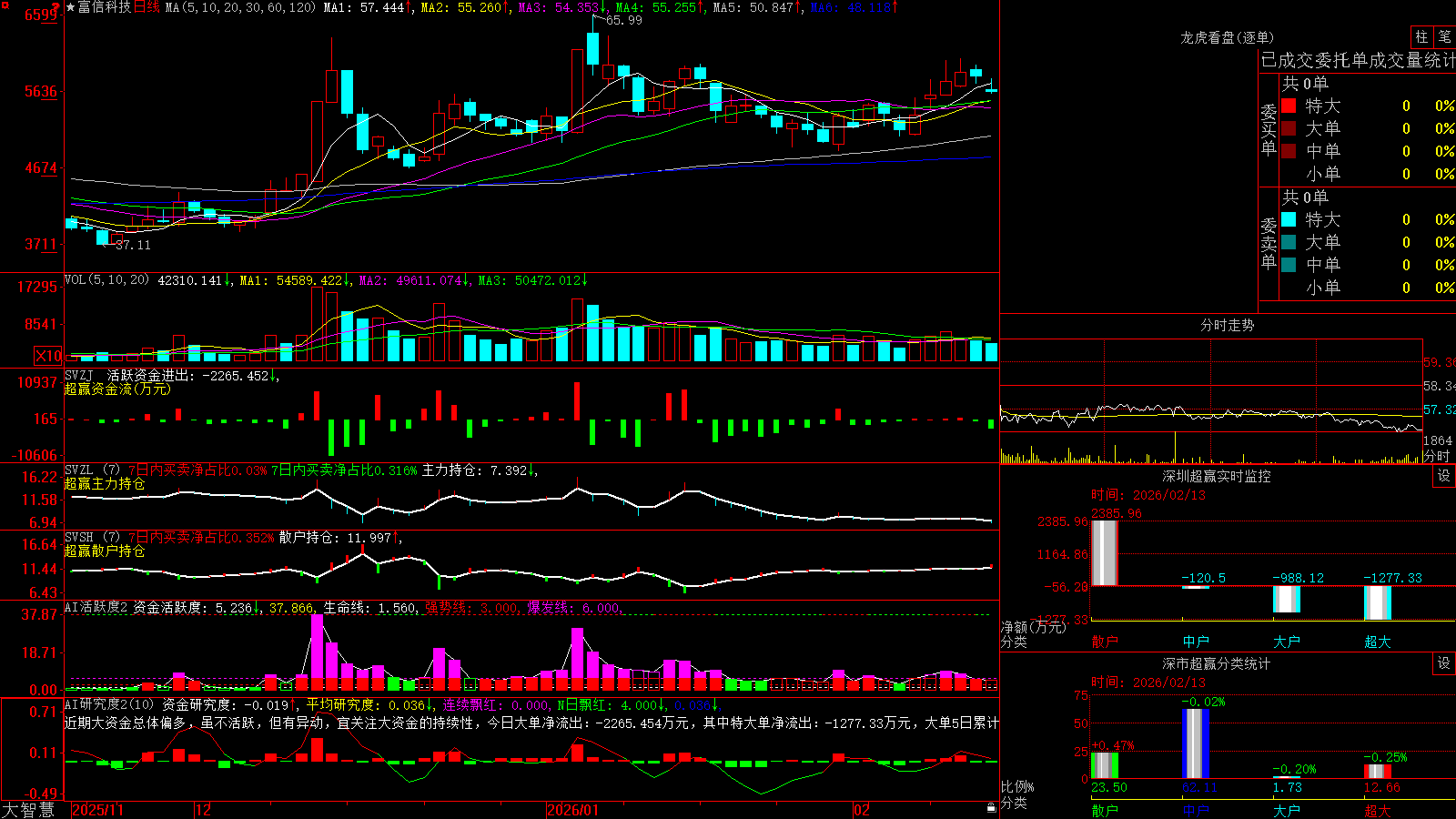Click the 散户 label under 深圳超赢实时监控

tap(1105, 642)
